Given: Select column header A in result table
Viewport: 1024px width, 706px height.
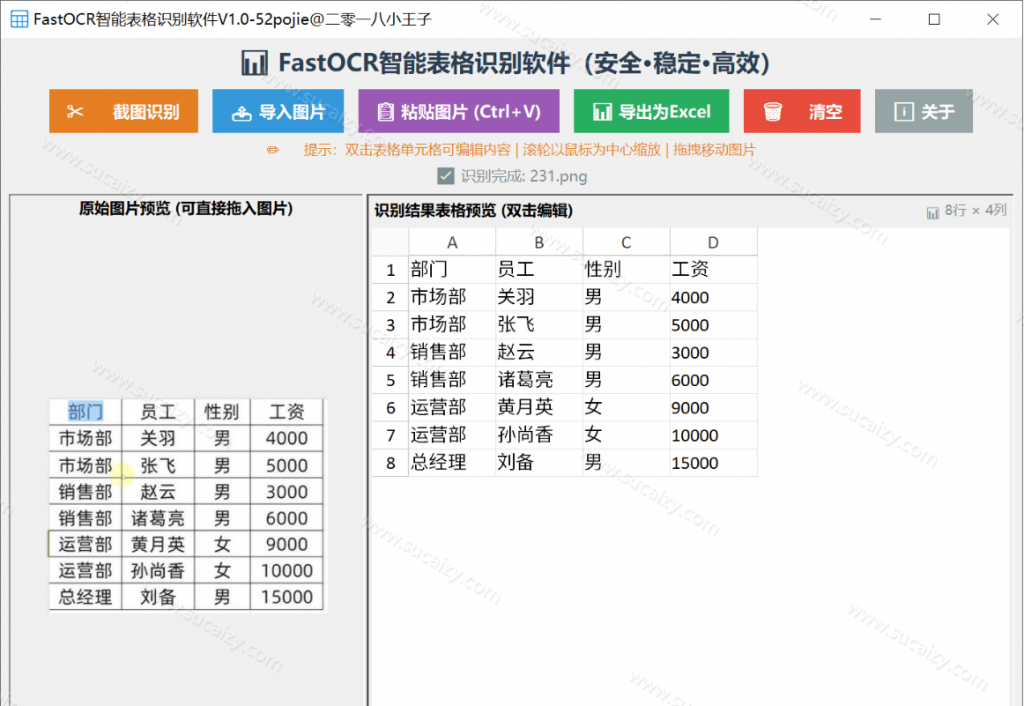Looking at the screenshot, I should 452,242.
